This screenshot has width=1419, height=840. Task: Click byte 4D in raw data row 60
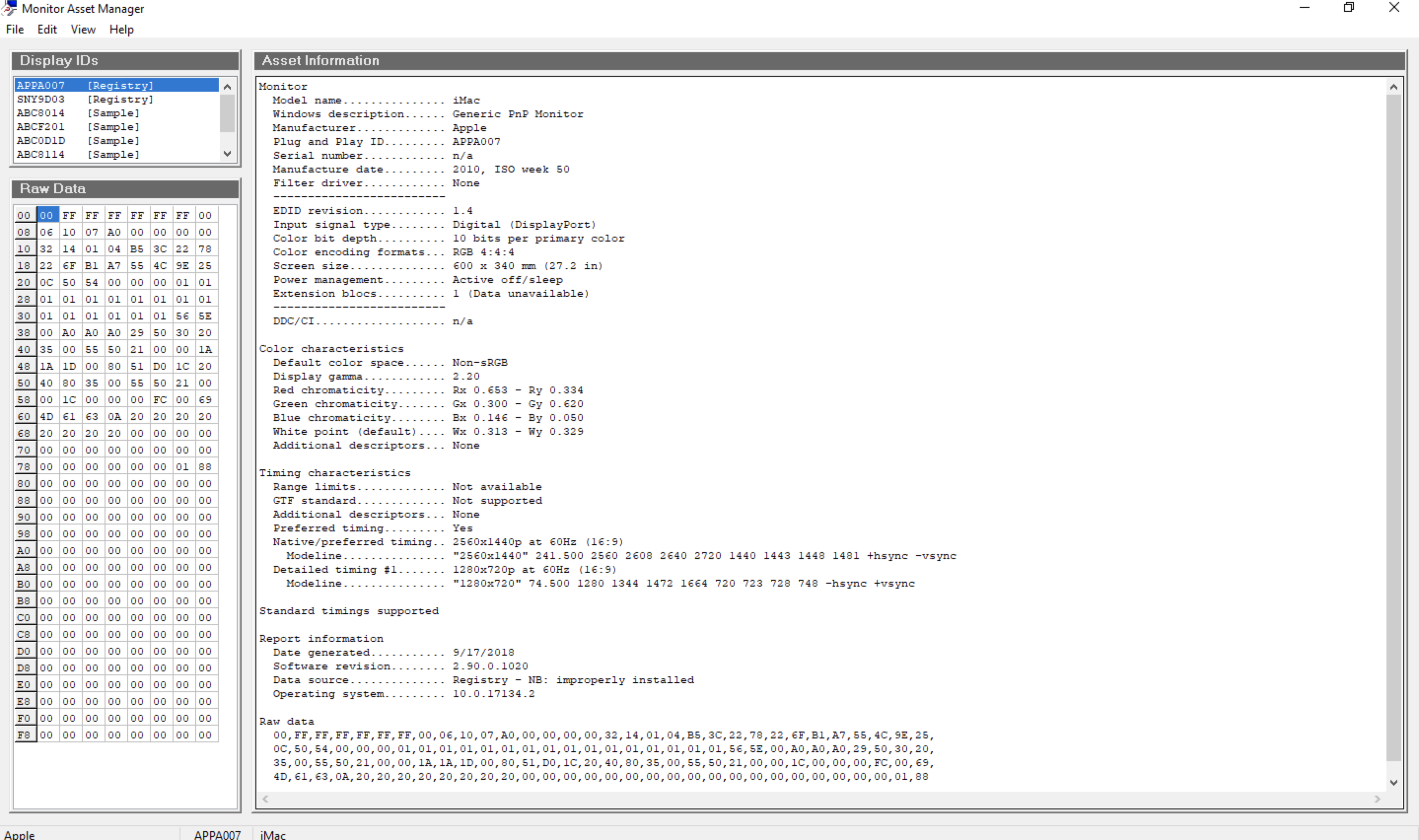pos(46,417)
